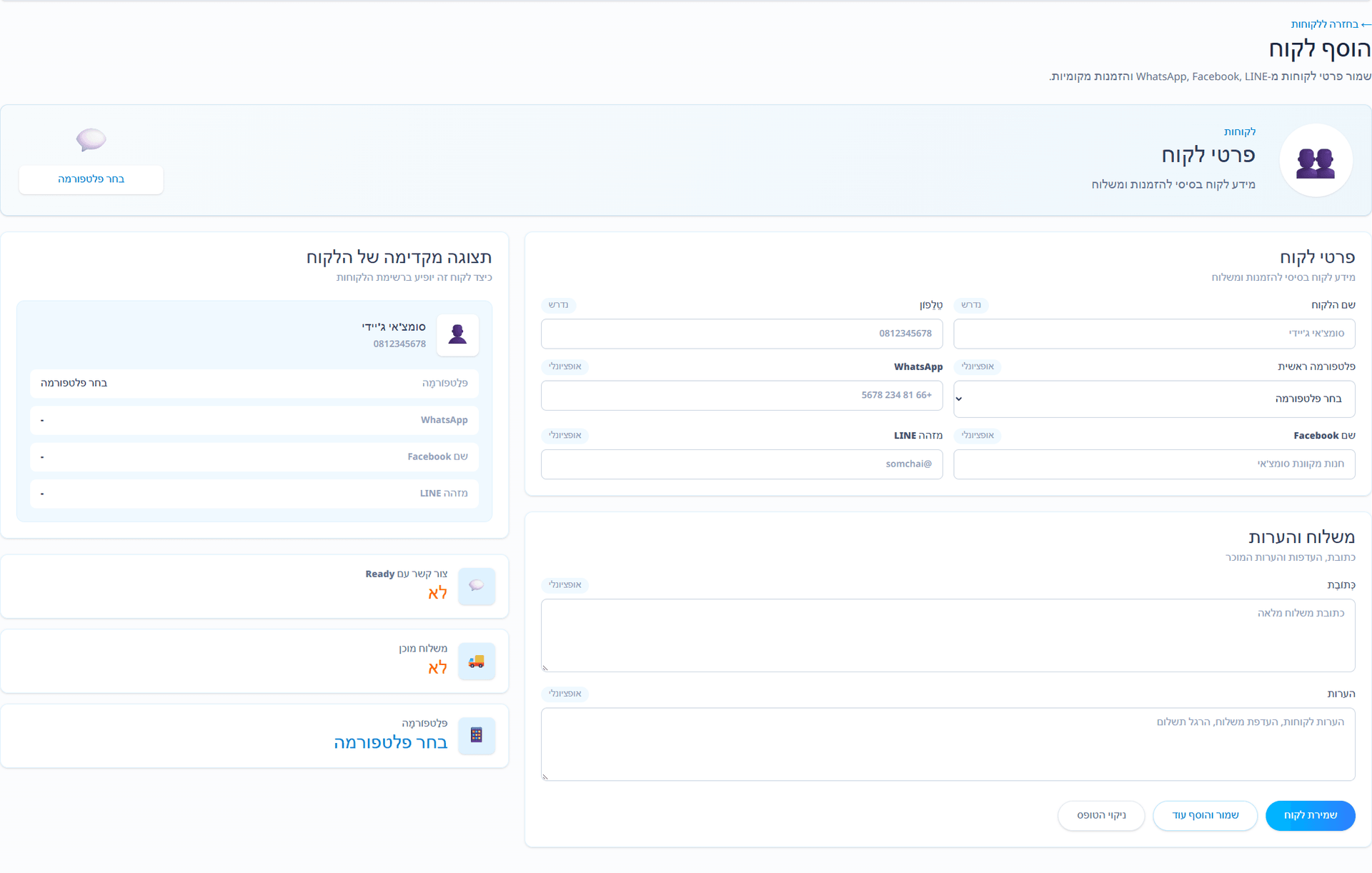This screenshot has height=873, width=1372.
Task: Click 'משלוח והערות' section heading
Action: pos(1301,537)
